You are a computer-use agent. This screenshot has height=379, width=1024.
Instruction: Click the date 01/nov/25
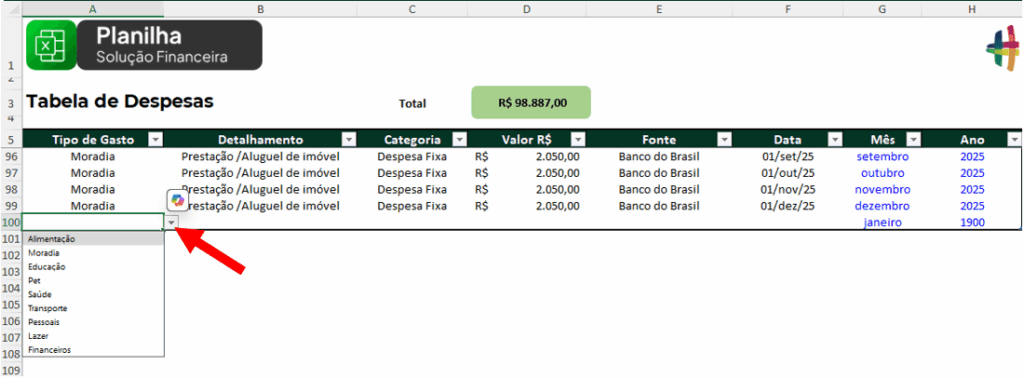click(788, 190)
